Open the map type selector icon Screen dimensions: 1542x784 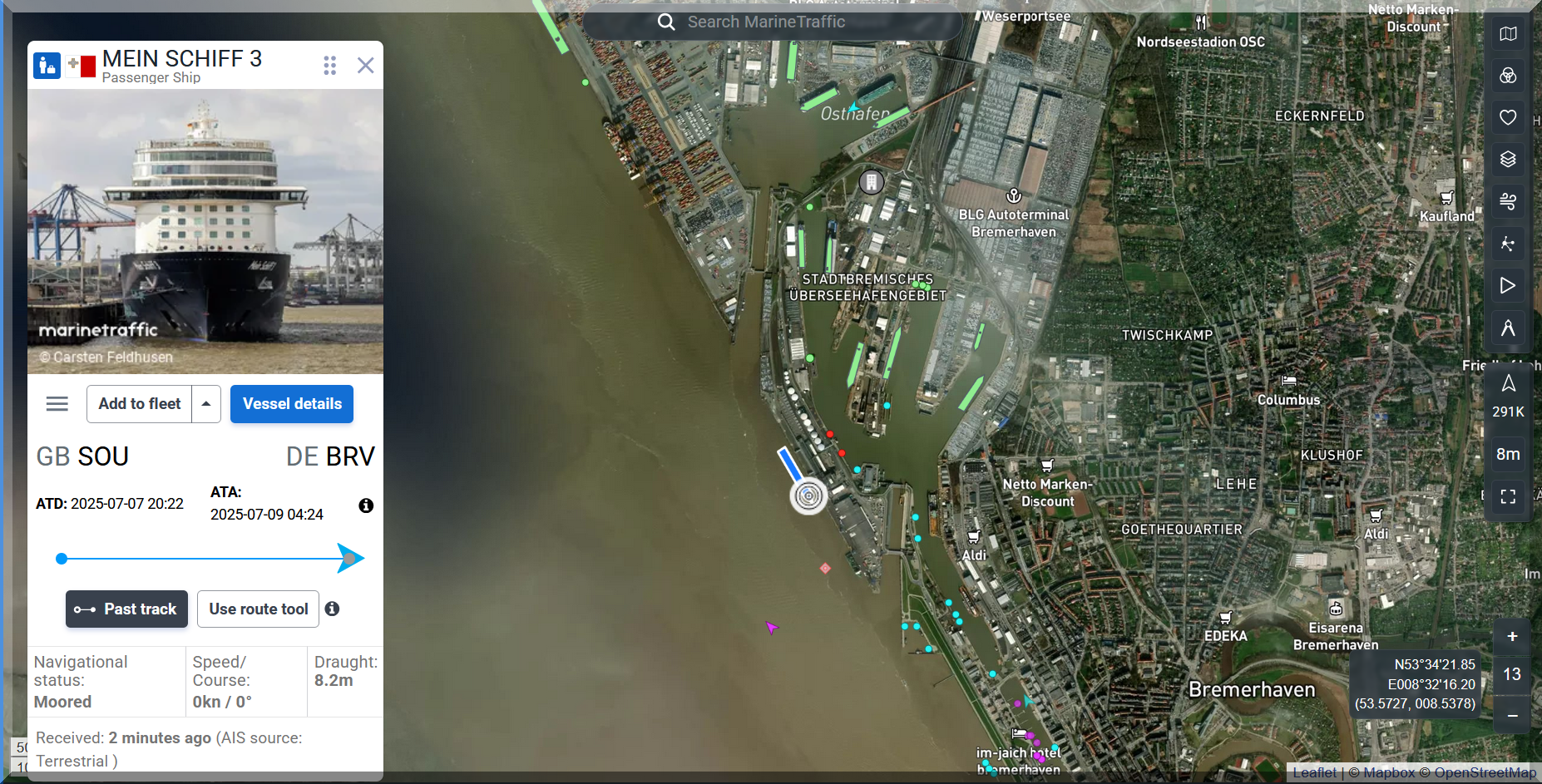1507,34
